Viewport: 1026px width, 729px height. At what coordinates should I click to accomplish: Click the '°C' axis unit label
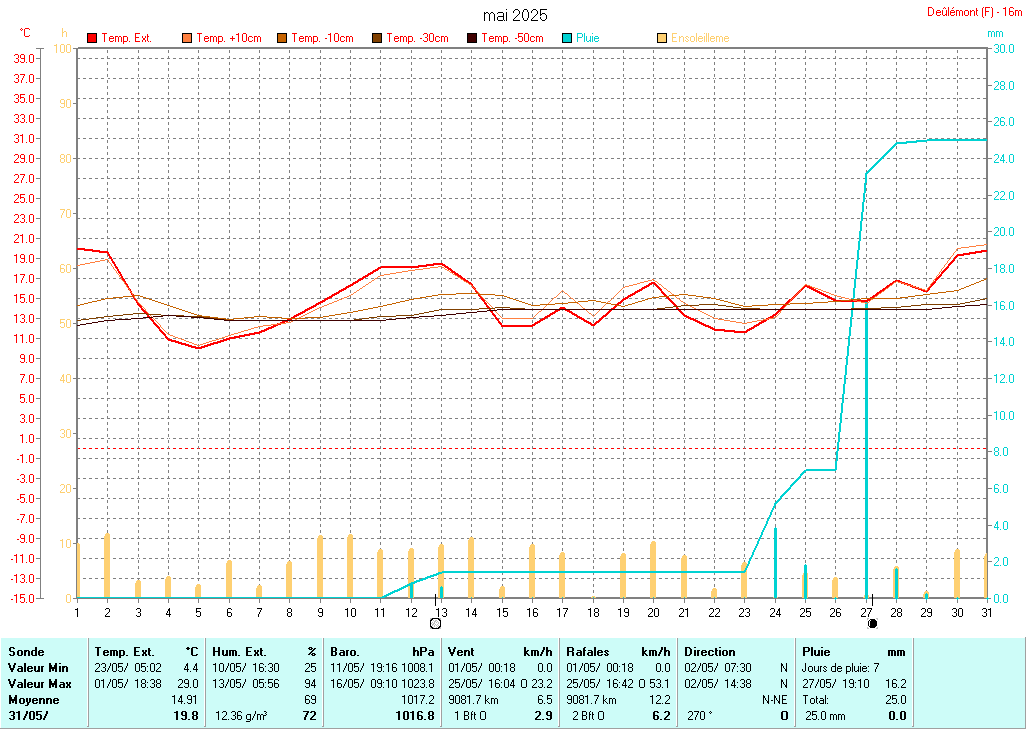coord(25,33)
